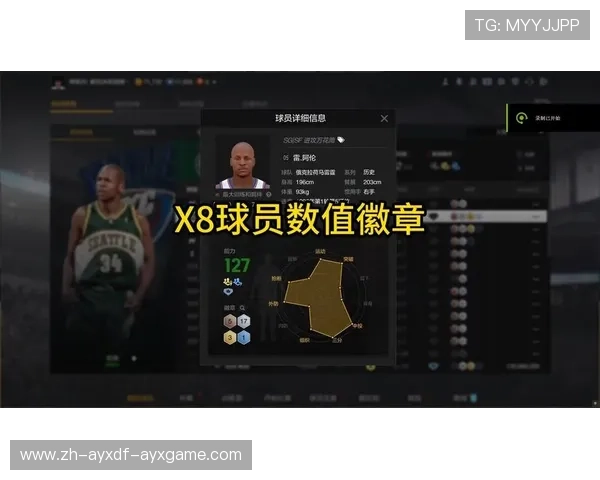Click the 外防 label on radar chart
Viewport: 600px width, 480px height.
click(273, 304)
